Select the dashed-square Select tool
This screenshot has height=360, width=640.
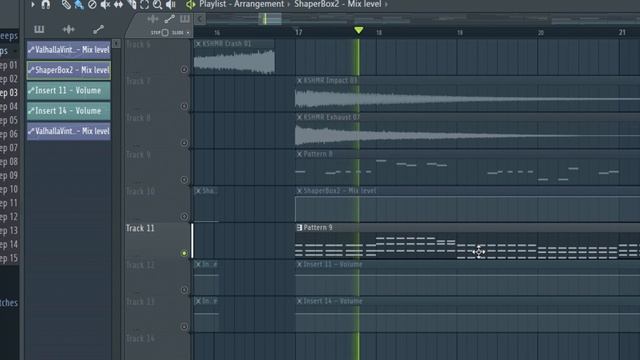pyautogui.click(x=144, y=4)
